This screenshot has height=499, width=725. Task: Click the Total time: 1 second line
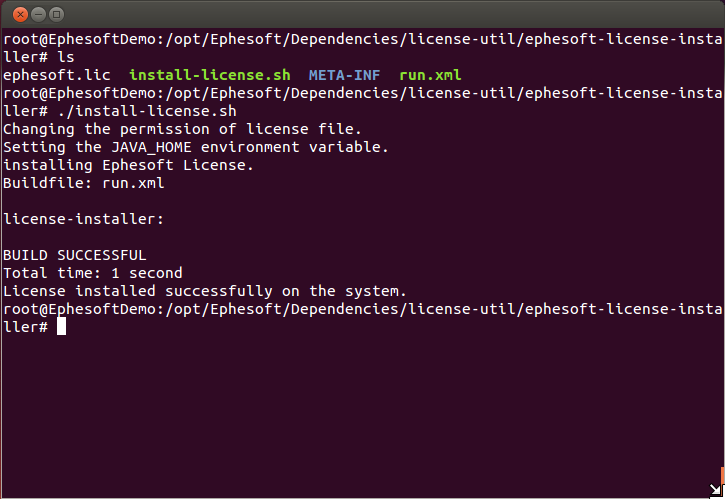coord(92,273)
